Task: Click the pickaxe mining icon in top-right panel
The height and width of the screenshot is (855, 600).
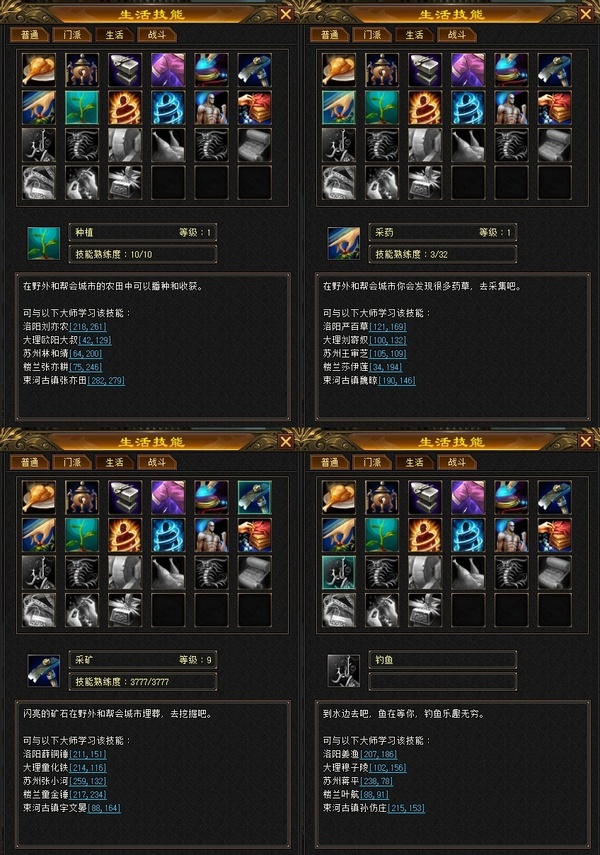Action: tap(554, 70)
